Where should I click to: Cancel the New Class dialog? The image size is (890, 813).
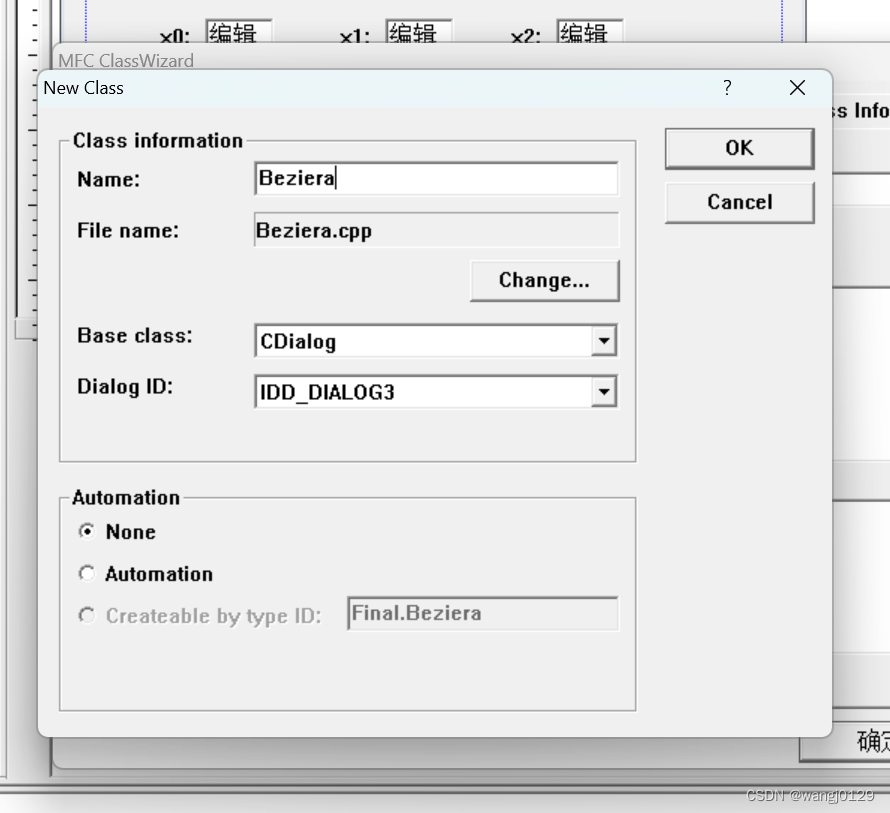coord(739,202)
